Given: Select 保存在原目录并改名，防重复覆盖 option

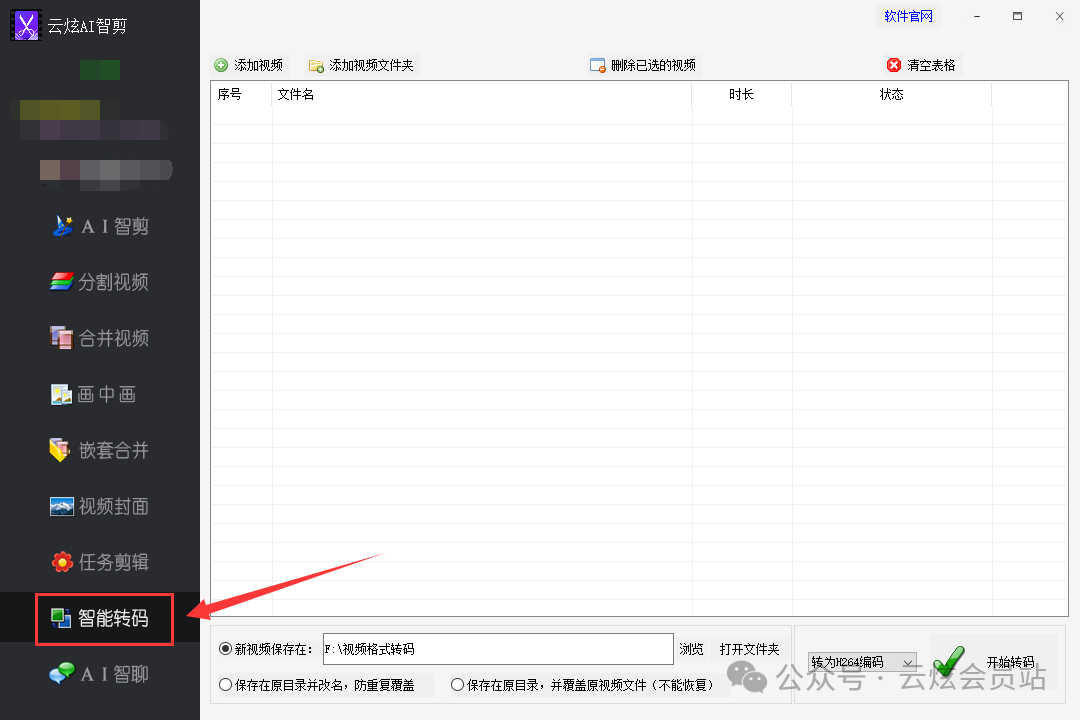Looking at the screenshot, I should (225, 685).
